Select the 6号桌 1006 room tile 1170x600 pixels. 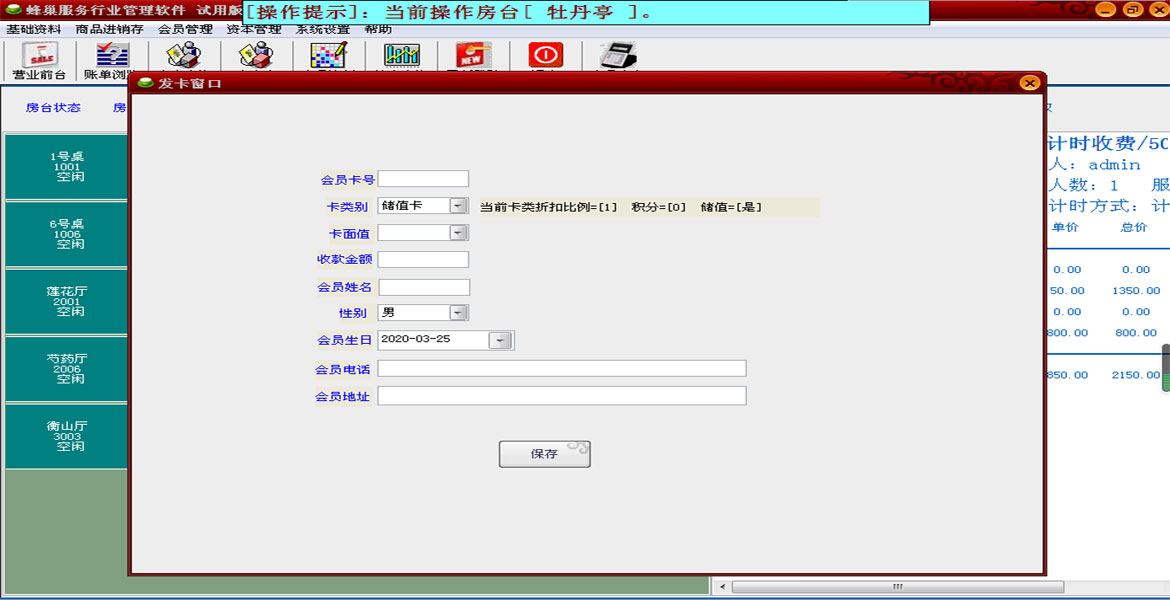(66, 234)
